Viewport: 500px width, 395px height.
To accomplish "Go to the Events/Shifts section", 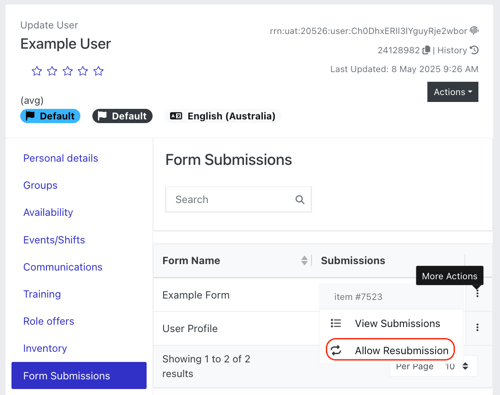I will (x=54, y=240).
